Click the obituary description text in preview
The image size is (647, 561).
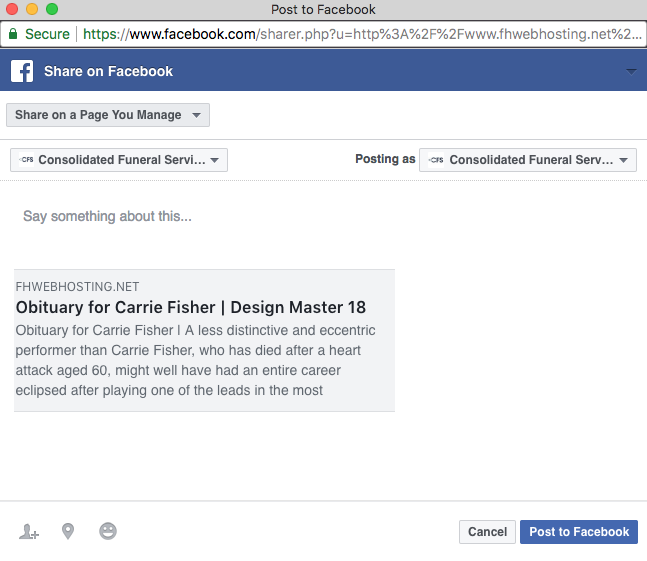(x=196, y=360)
